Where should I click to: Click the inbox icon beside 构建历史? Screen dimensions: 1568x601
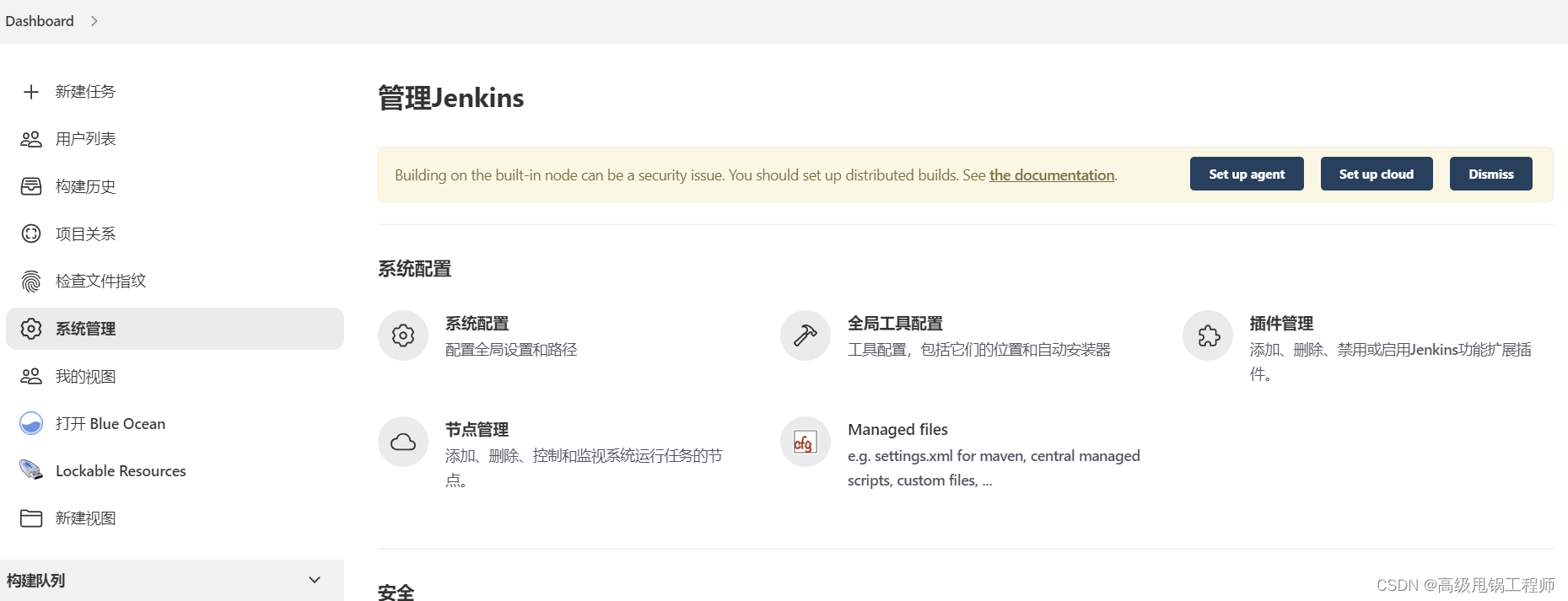point(31,186)
